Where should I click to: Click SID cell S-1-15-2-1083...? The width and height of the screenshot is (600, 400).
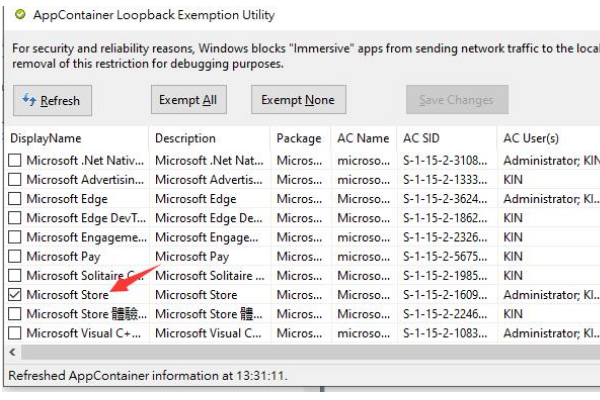pyautogui.click(x=445, y=333)
